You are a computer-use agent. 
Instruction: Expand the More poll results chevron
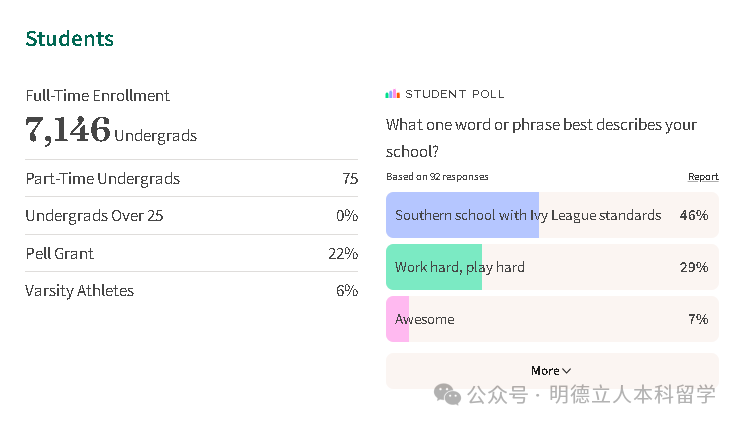(567, 371)
